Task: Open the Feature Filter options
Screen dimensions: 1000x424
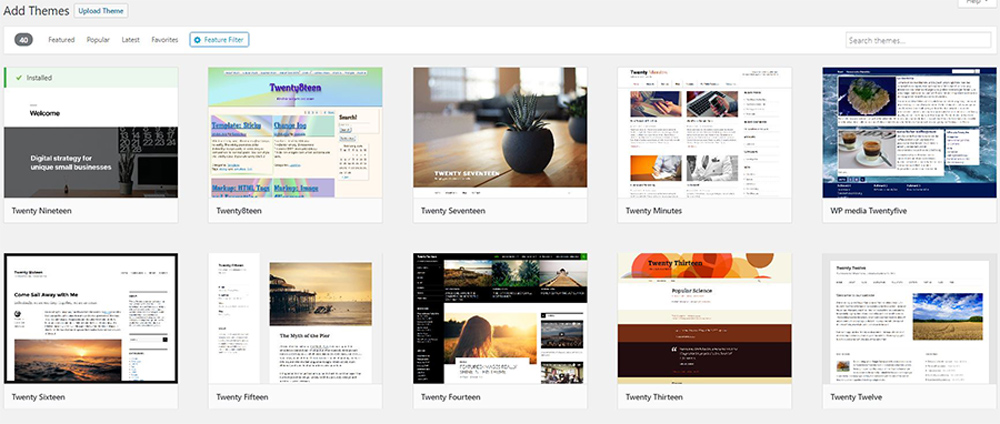Action: pyautogui.click(x=219, y=40)
